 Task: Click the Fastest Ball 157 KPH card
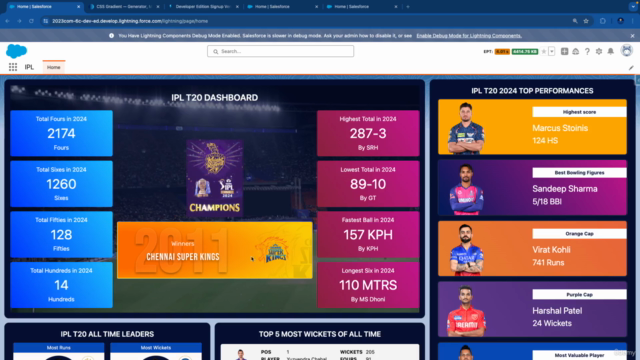(368, 234)
